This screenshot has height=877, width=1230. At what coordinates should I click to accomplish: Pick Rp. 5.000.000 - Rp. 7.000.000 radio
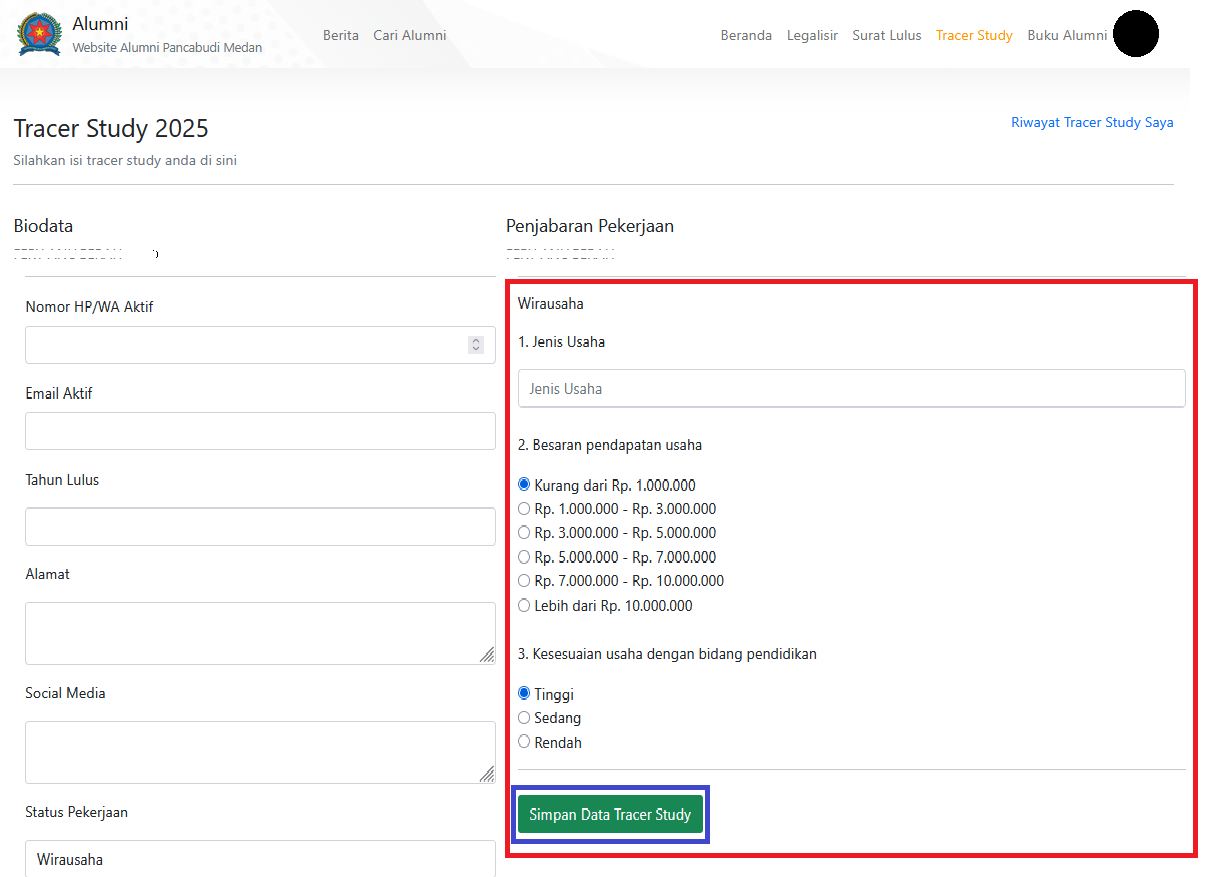point(524,556)
